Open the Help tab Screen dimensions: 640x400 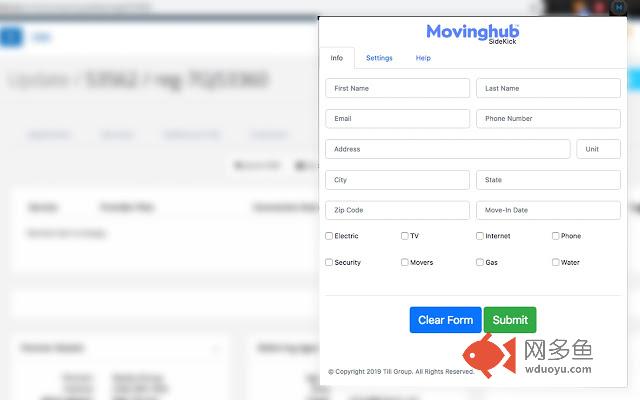[x=423, y=58]
